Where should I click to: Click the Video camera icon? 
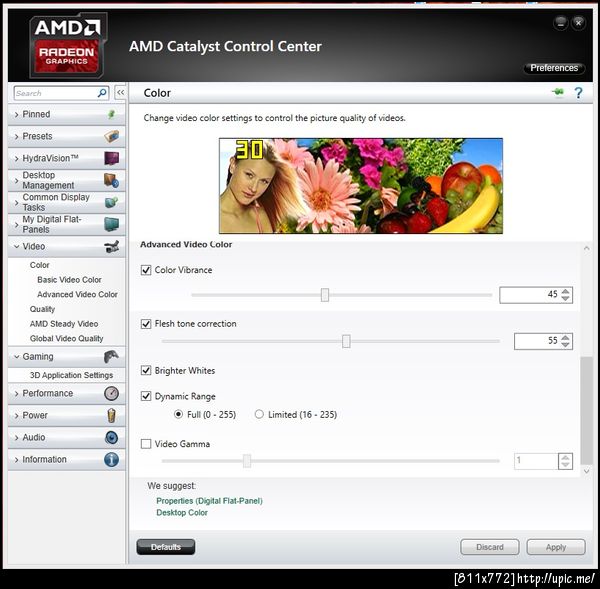point(112,246)
